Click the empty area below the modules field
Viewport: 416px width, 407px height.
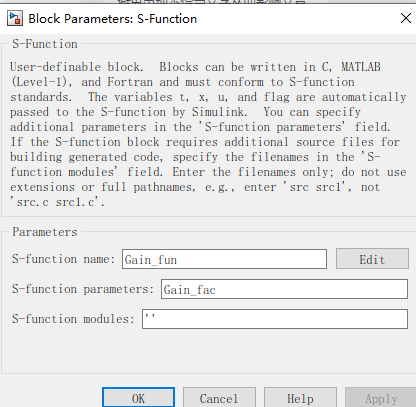[208, 352]
